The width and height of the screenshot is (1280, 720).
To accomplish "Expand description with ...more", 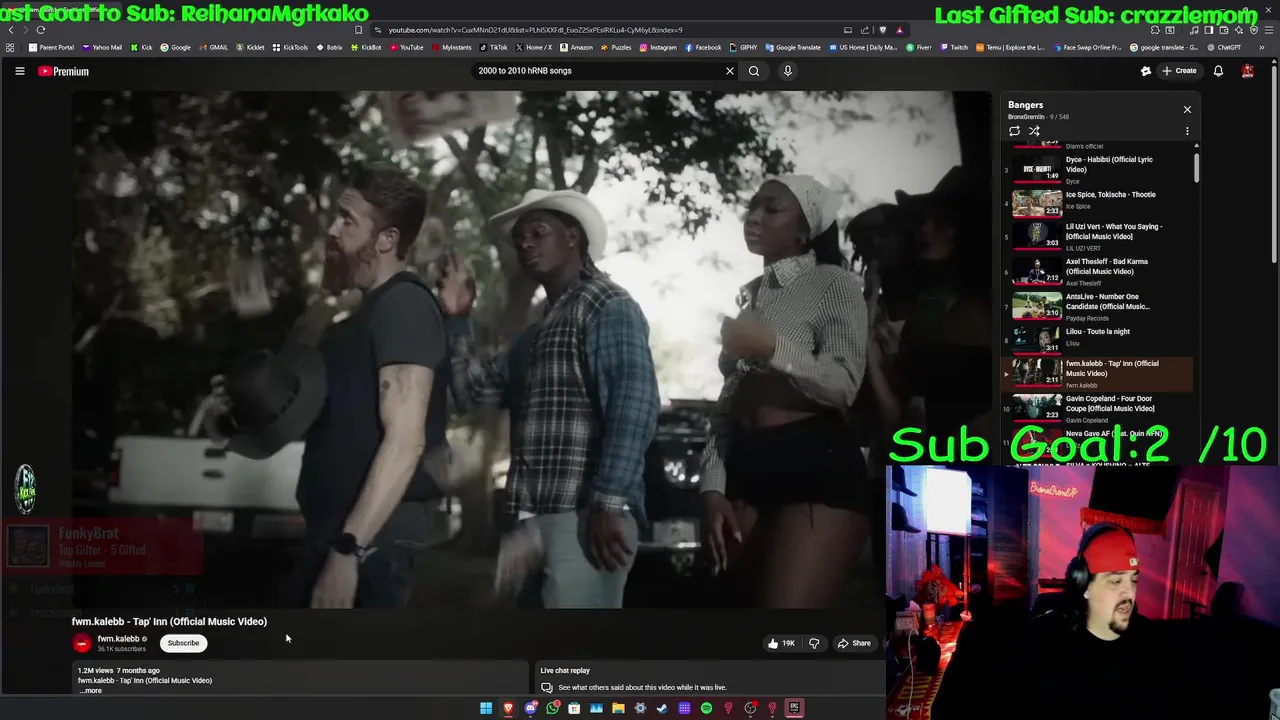I will point(91,690).
